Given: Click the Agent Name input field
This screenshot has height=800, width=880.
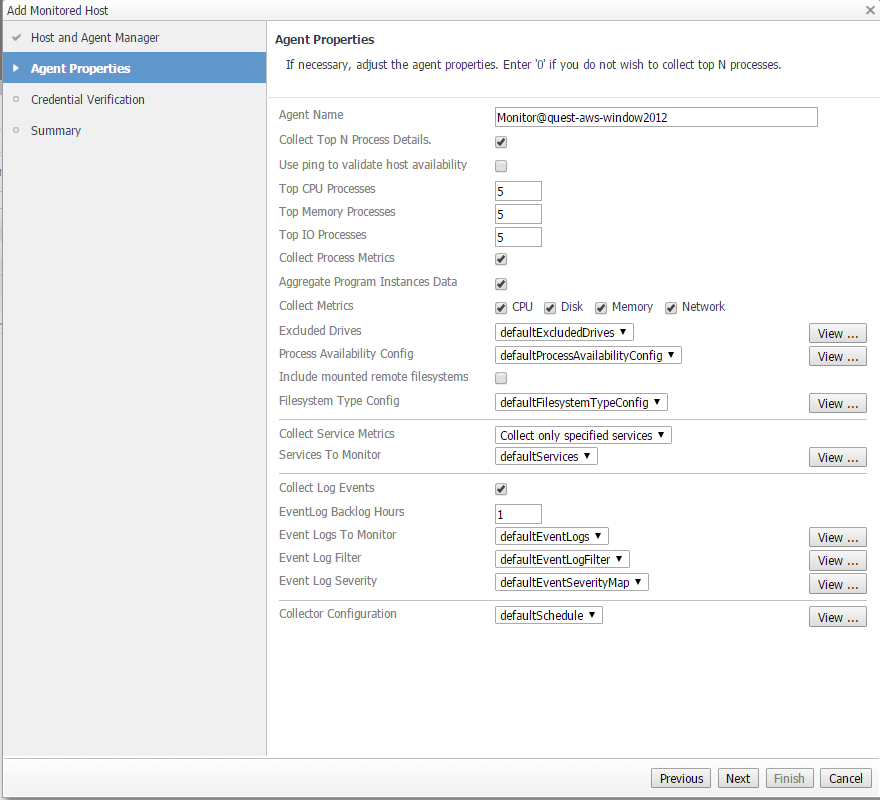Looking at the screenshot, I should click(x=656, y=117).
